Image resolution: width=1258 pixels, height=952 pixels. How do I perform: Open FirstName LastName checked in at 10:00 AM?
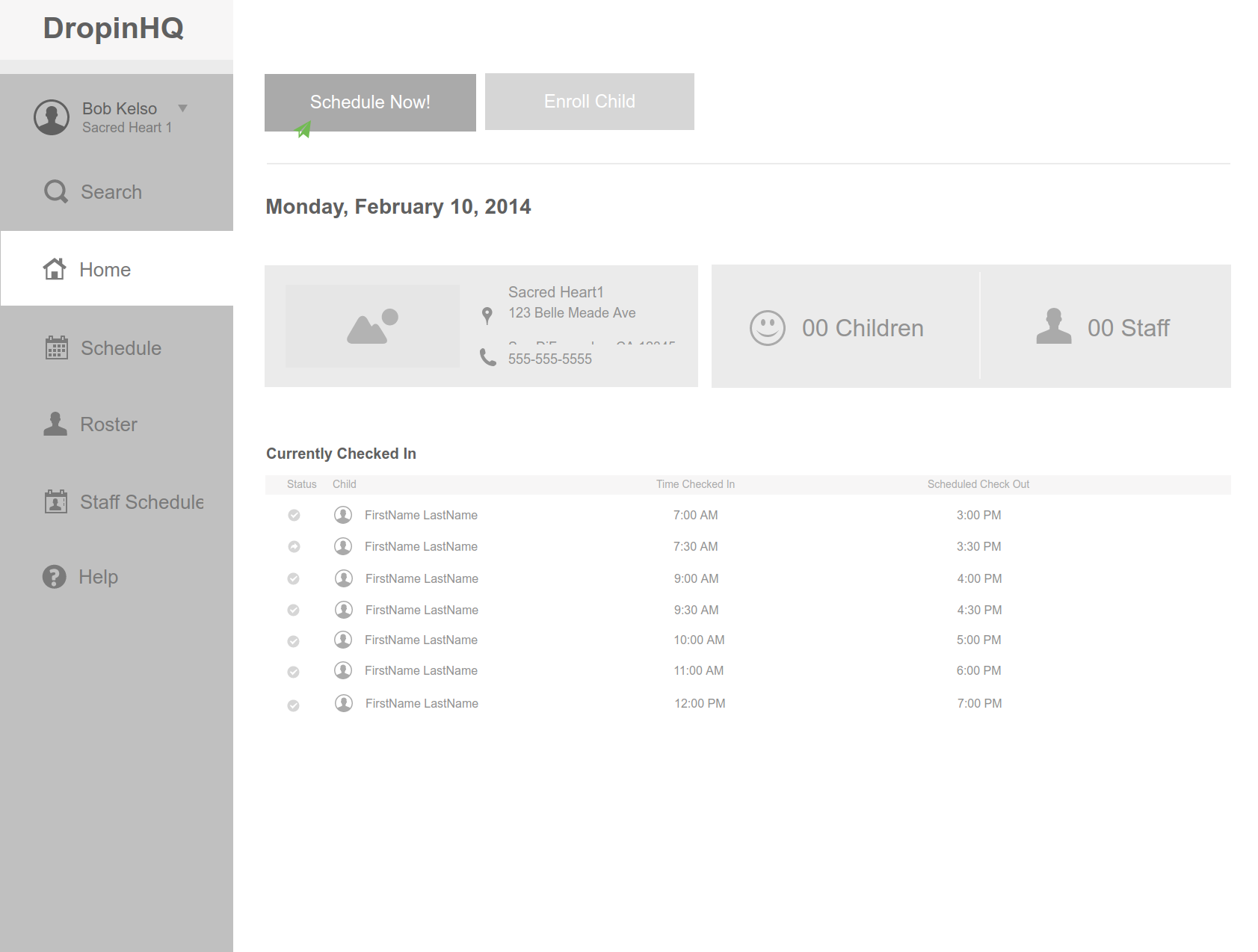click(421, 640)
